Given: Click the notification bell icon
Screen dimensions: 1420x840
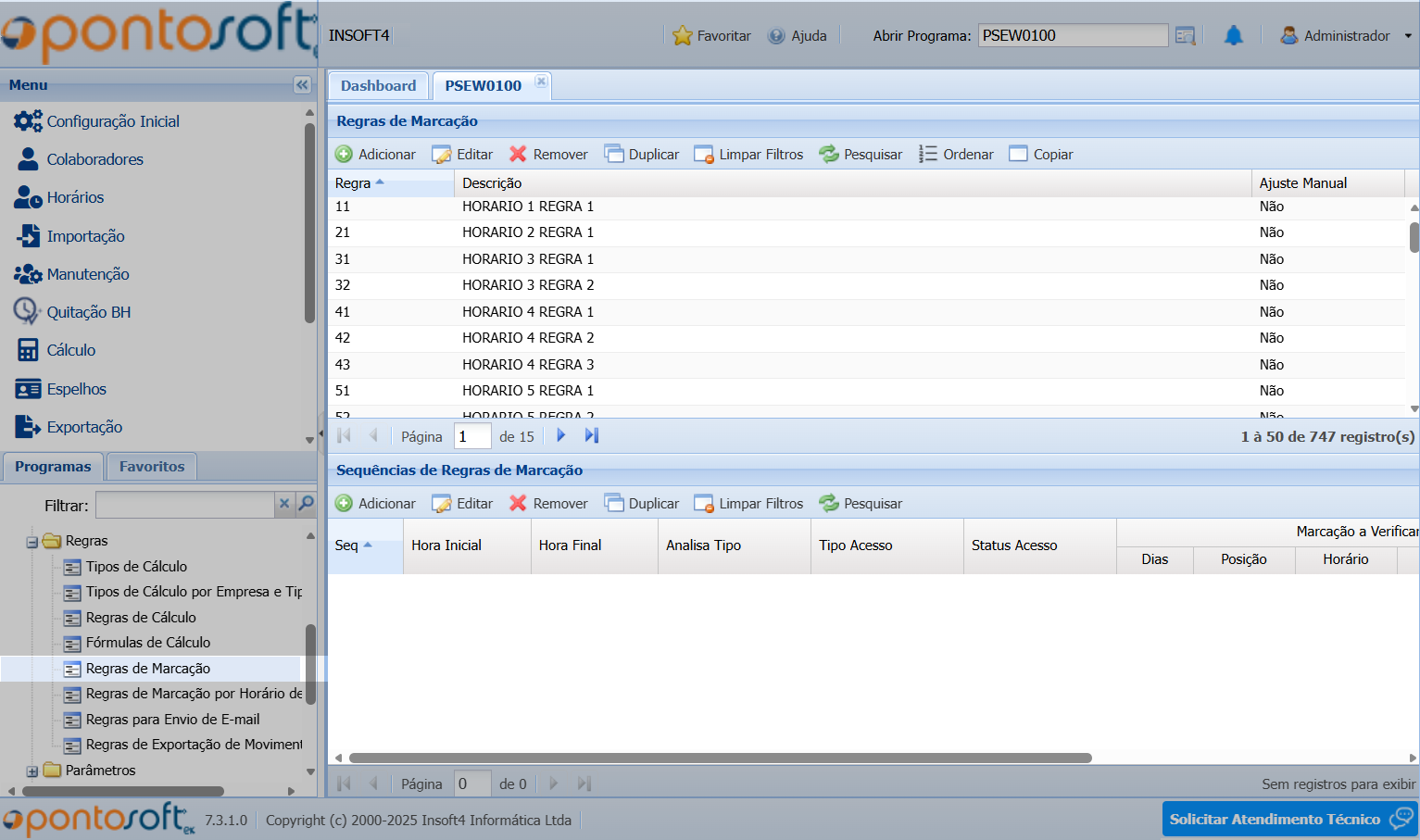Looking at the screenshot, I should [x=1233, y=36].
